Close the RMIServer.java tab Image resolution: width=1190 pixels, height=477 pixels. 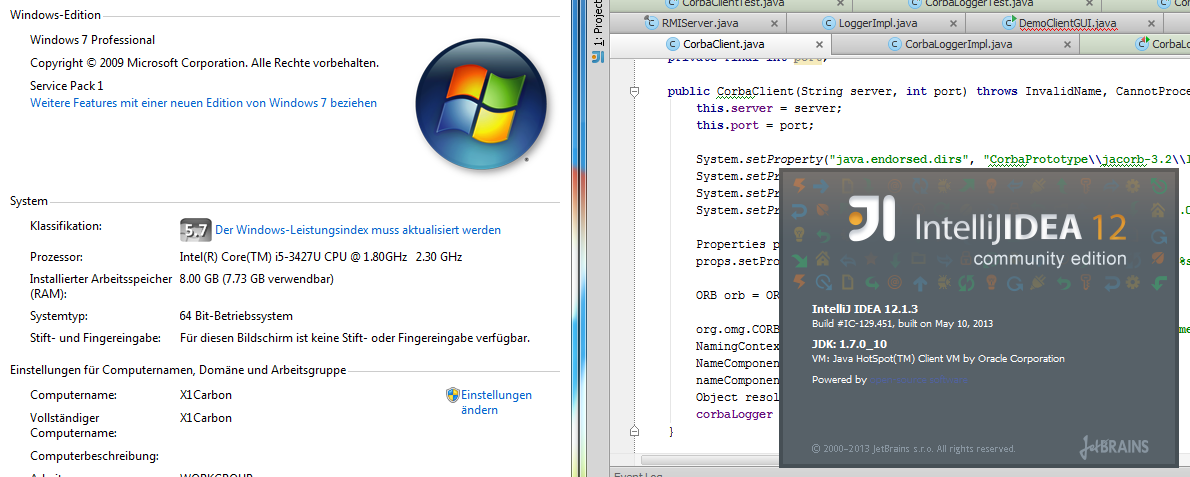pyautogui.click(x=776, y=24)
